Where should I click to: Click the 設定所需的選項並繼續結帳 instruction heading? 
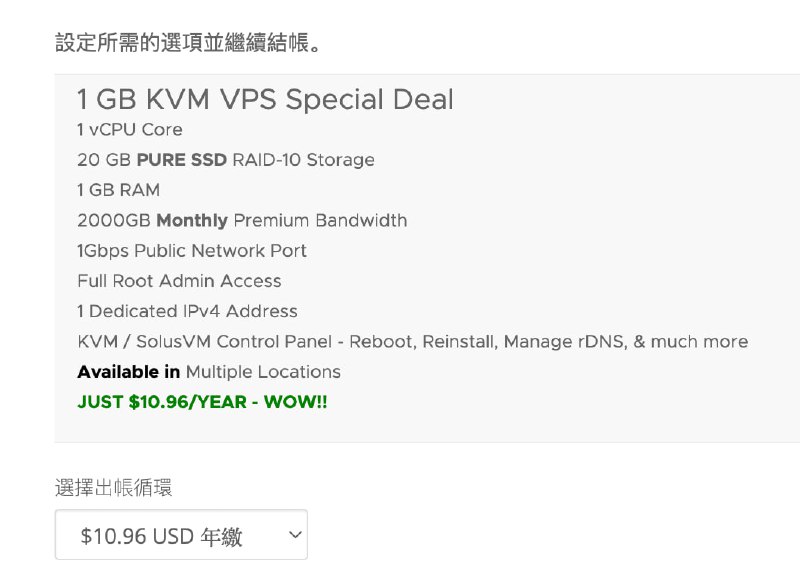[x=188, y=44]
